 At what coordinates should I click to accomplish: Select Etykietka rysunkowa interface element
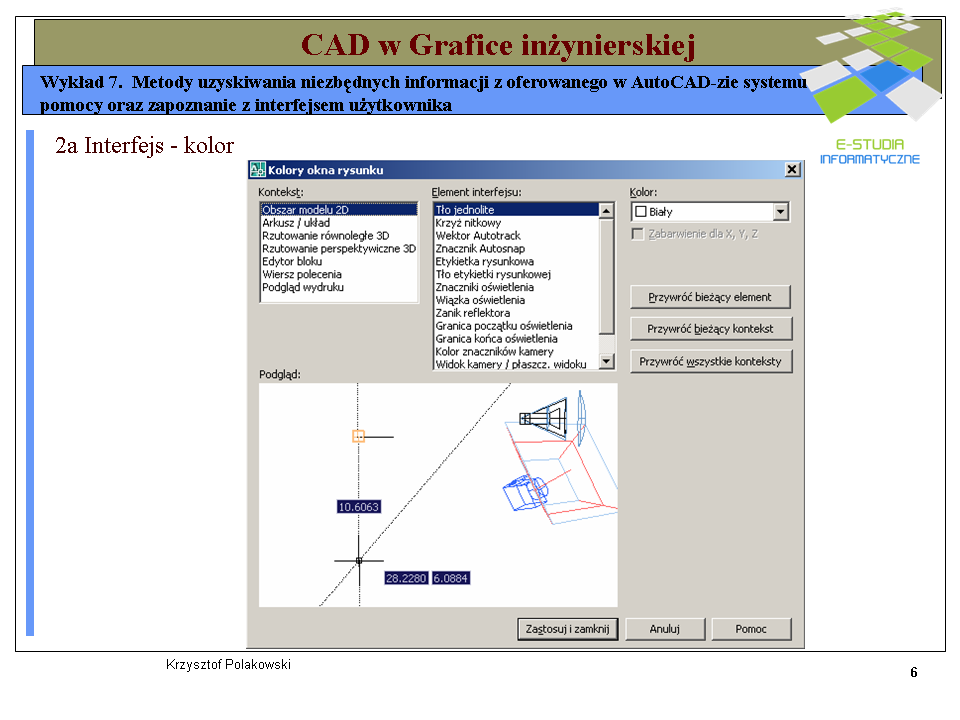pyautogui.click(x=516, y=261)
